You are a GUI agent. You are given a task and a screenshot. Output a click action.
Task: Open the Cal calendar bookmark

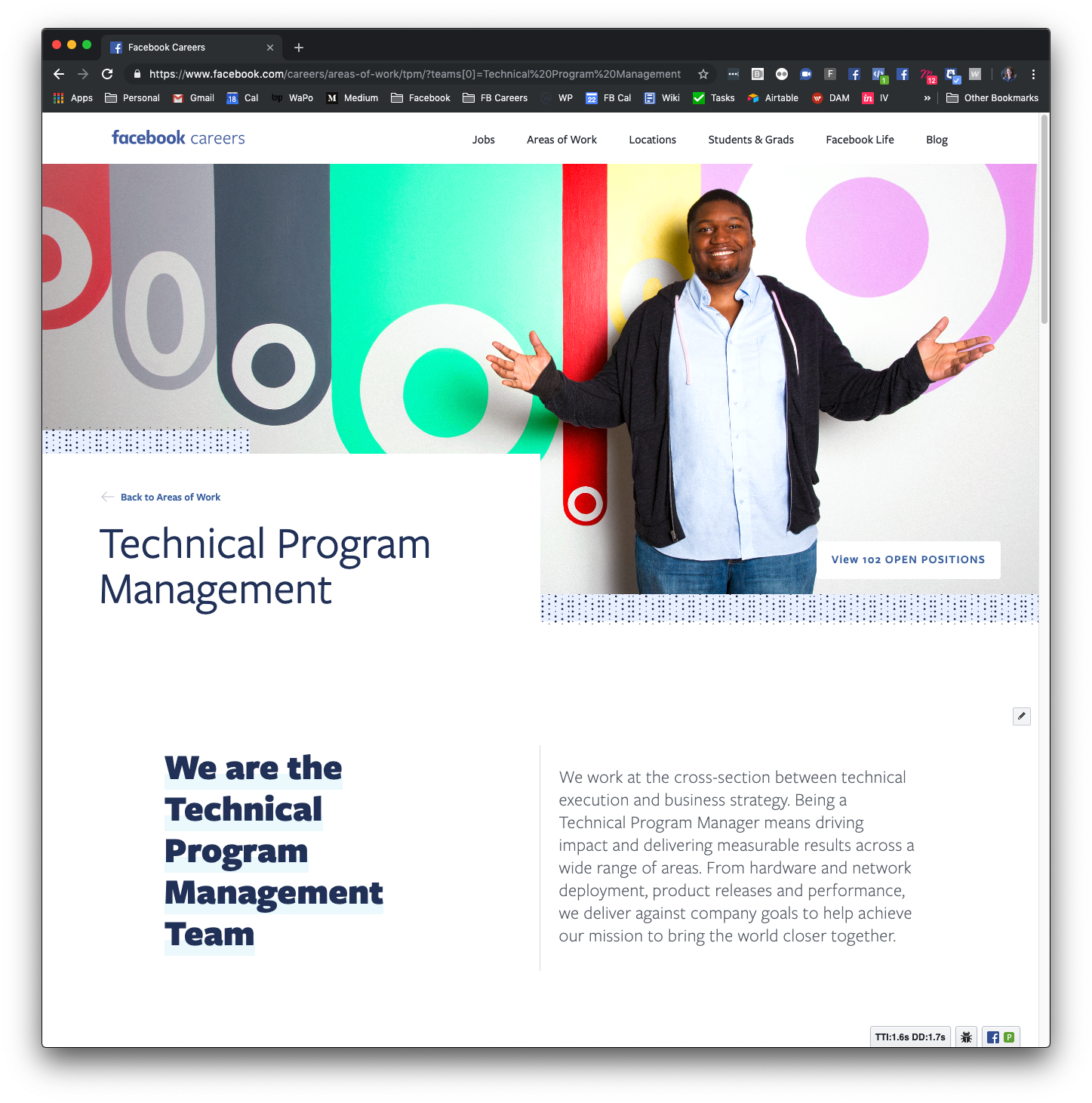(242, 98)
